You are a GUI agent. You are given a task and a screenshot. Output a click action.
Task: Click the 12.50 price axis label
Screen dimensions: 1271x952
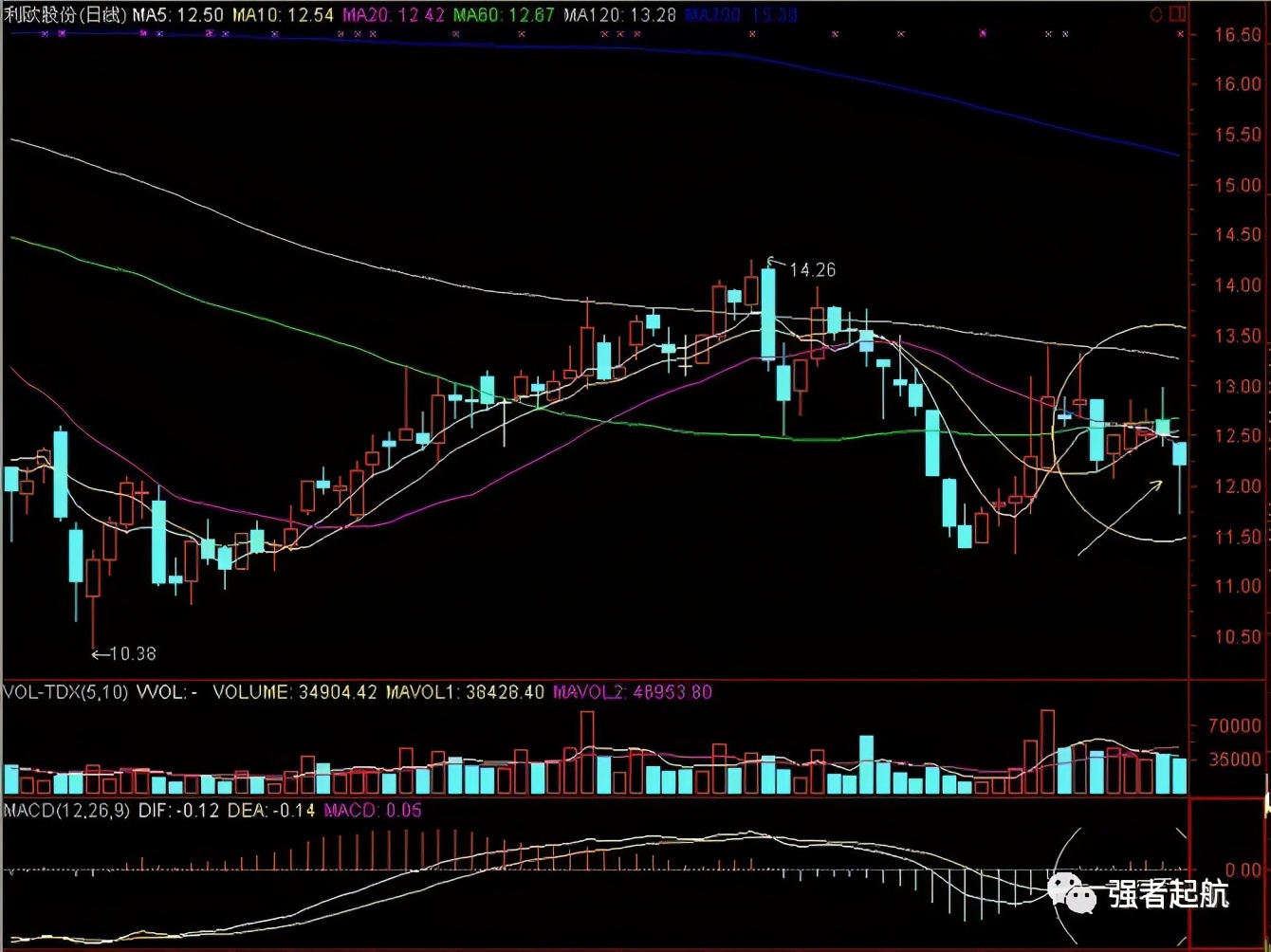[1237, 436]
